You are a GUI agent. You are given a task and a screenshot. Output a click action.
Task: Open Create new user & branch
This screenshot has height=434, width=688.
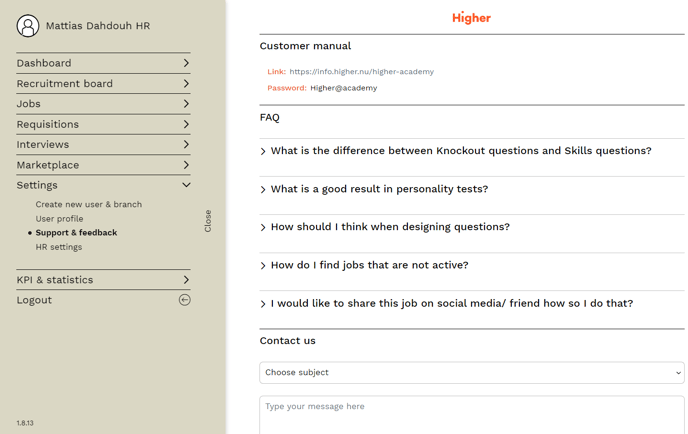coord(89,204)
